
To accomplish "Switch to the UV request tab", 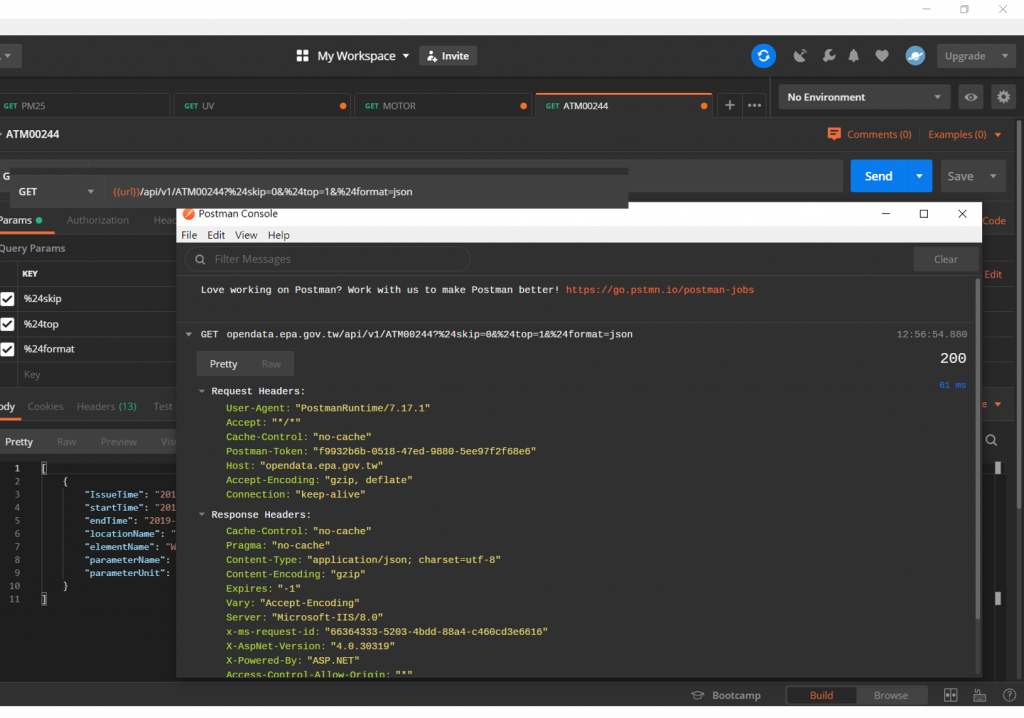I will 262,106.
